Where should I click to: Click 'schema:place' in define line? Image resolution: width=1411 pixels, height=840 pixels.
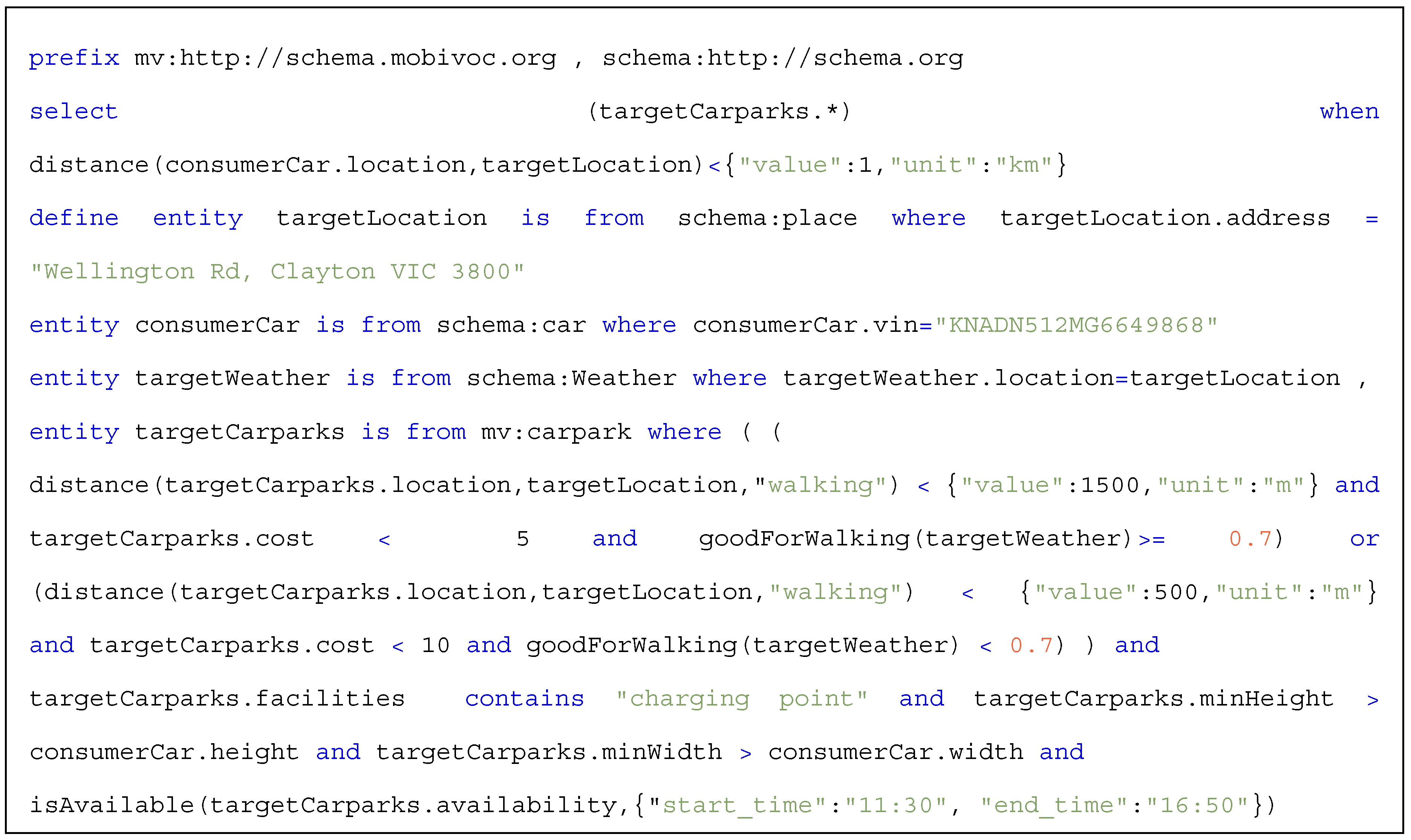coord(767,218)
